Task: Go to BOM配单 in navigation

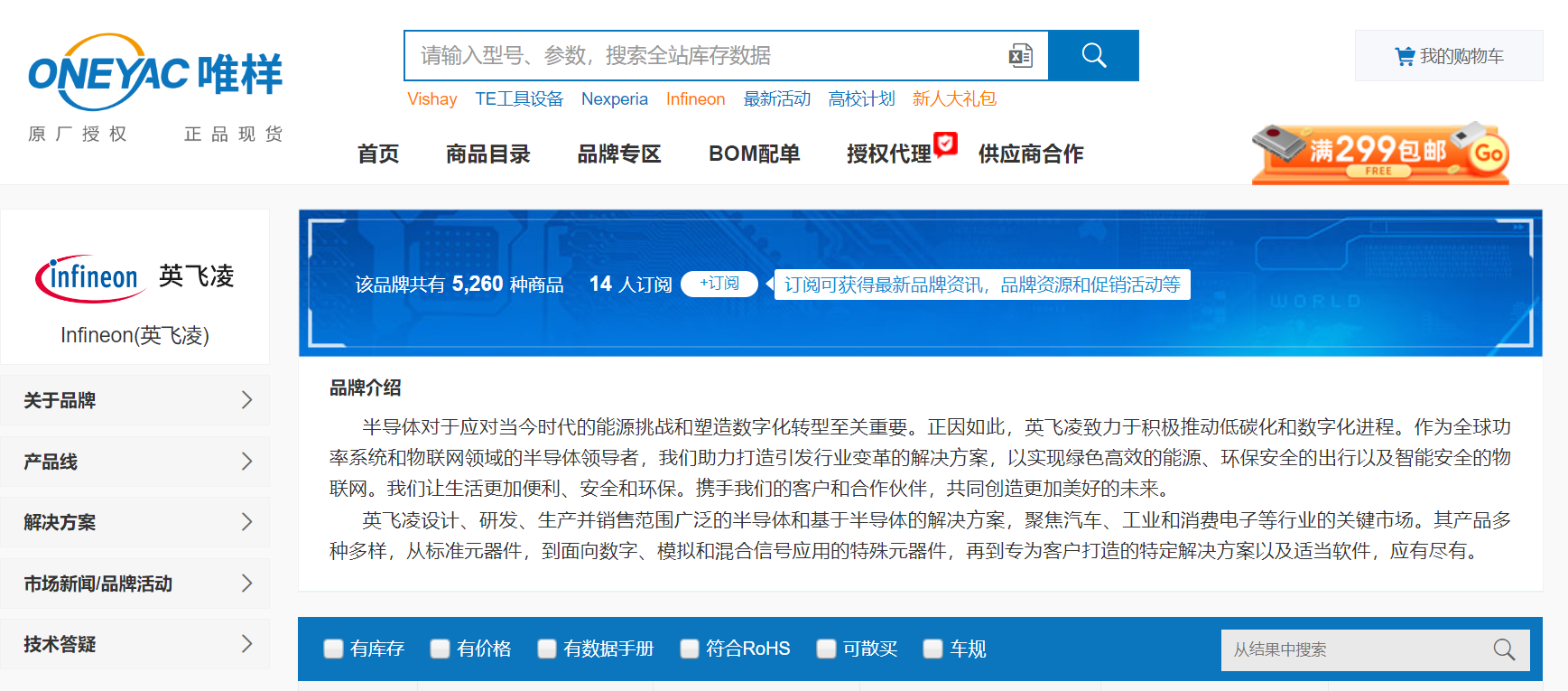Action: coord(754,154)
